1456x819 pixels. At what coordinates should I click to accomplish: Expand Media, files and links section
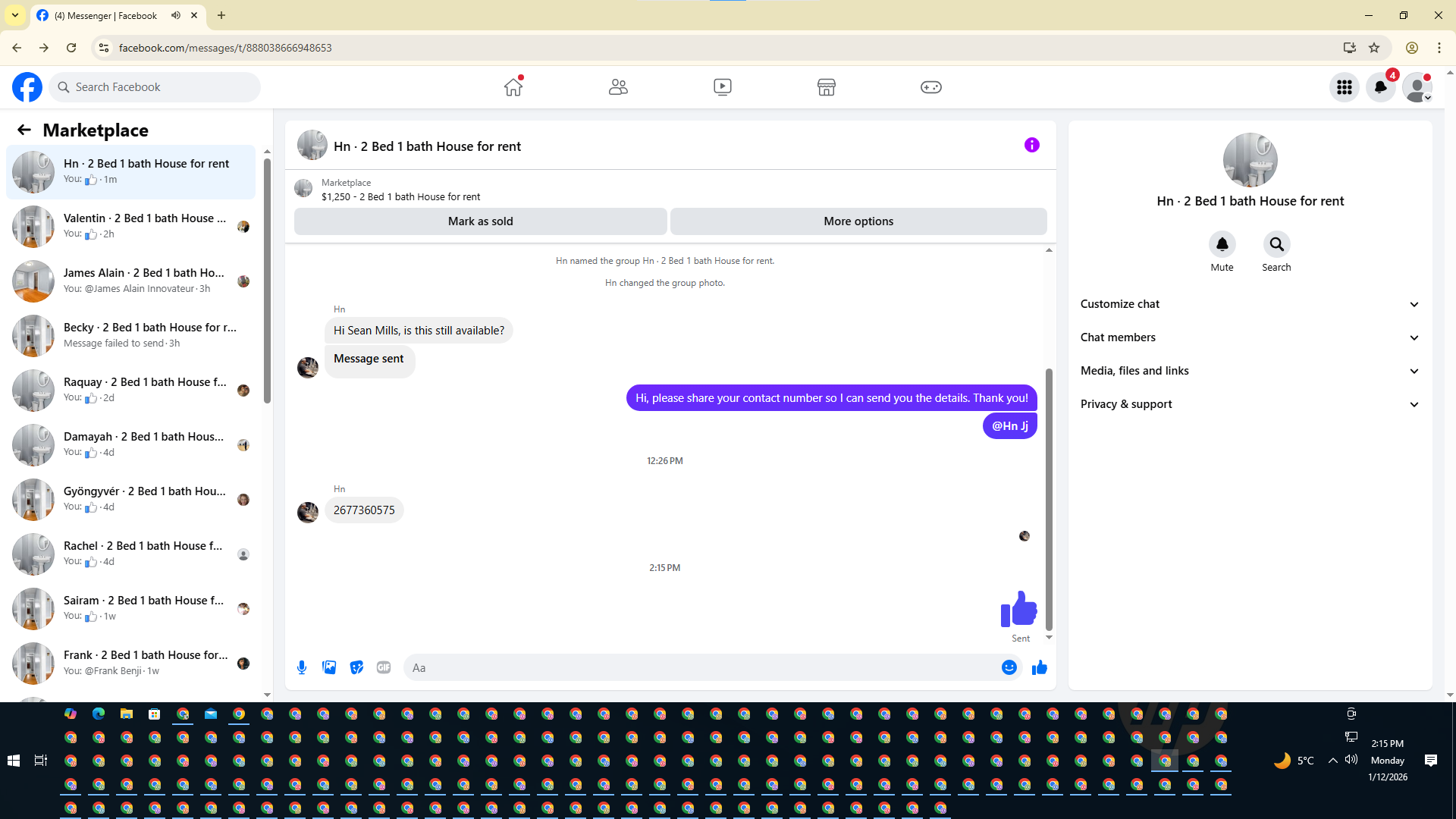coord(1250,371)
